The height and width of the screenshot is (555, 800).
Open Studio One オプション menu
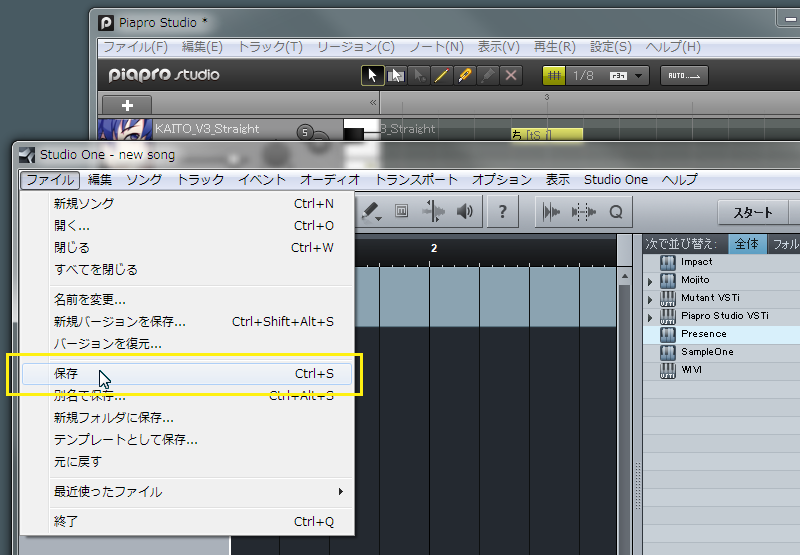point(502,180)
